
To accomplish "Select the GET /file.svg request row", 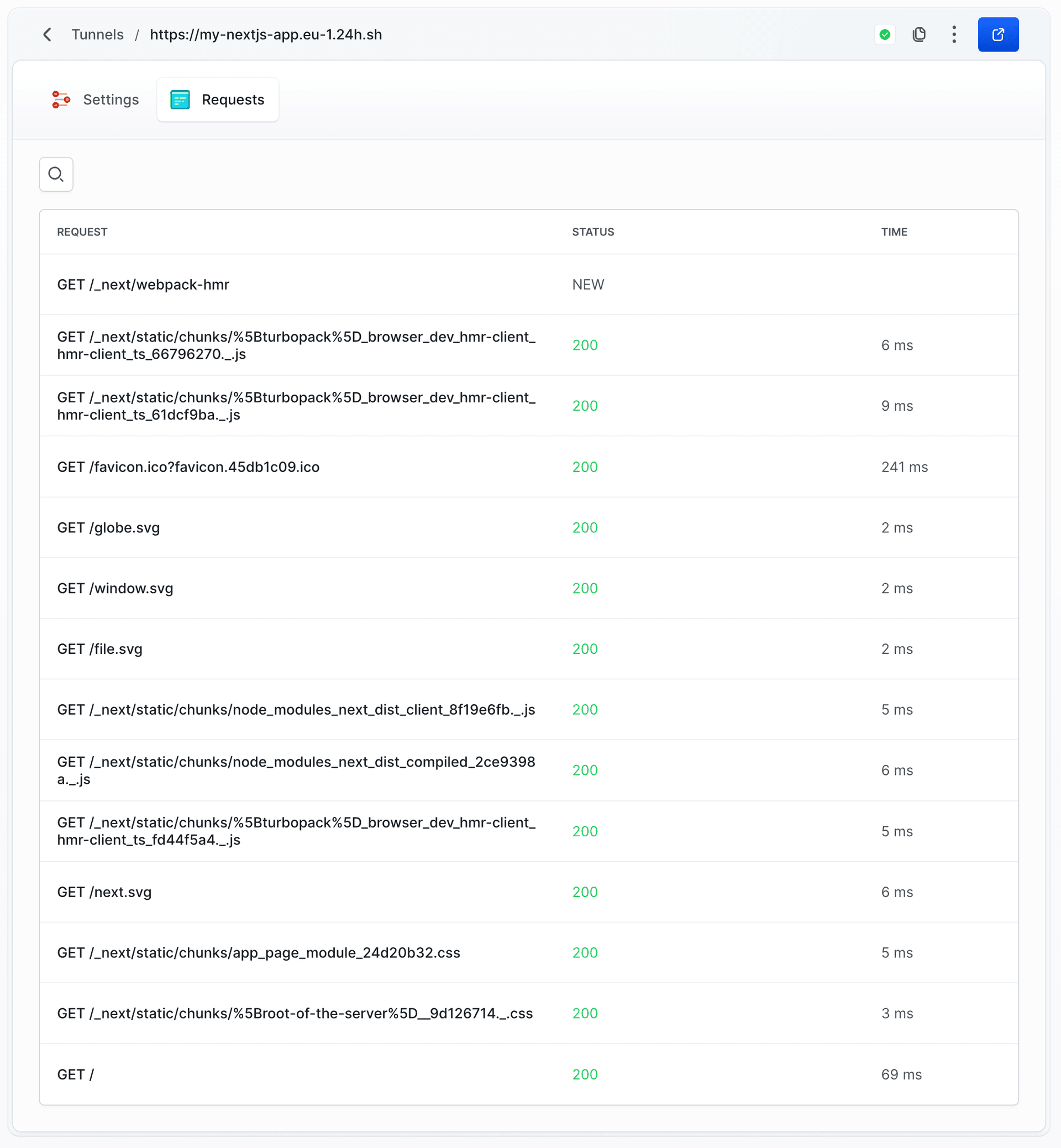I will tap(100, 649).
